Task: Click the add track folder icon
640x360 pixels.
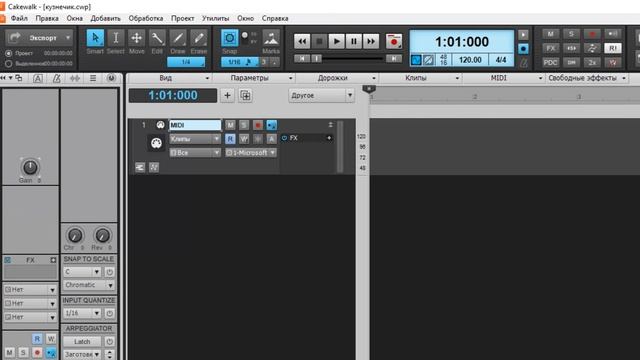Action: tap(245, 96)
